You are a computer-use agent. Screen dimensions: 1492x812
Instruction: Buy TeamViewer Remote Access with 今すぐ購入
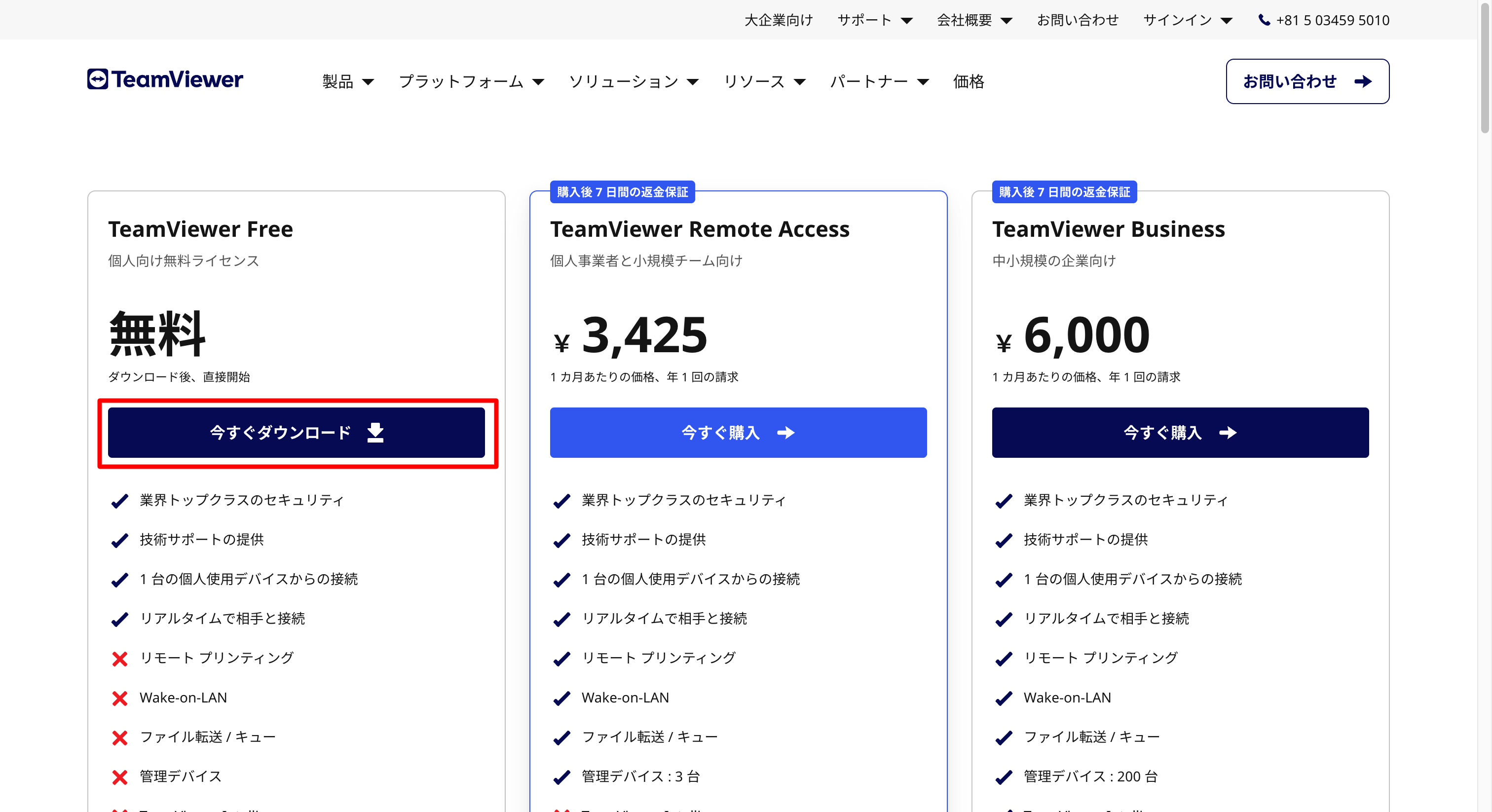[x=738, y=433]
